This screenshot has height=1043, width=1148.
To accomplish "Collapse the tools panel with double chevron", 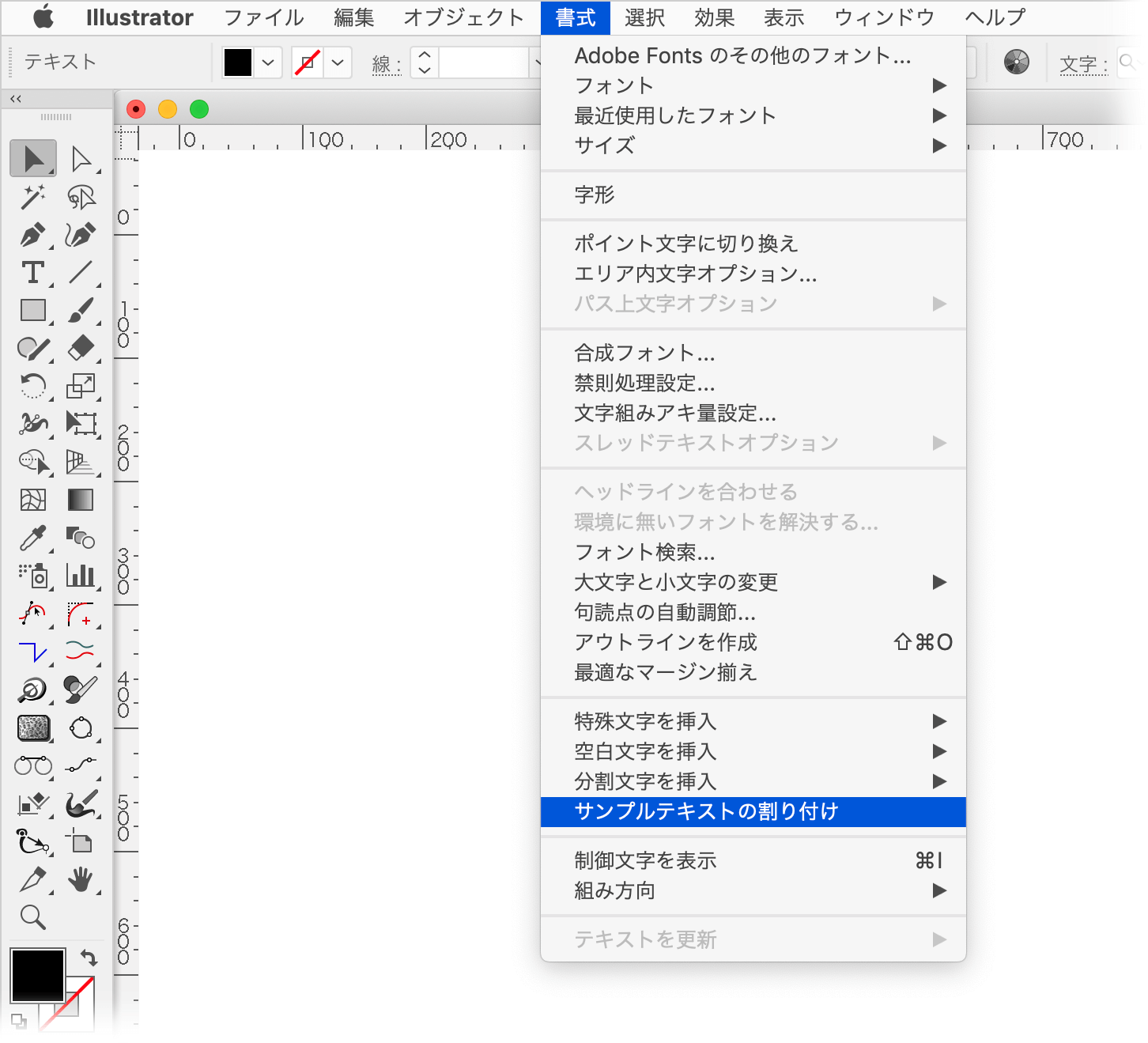I will click(16, 99).
